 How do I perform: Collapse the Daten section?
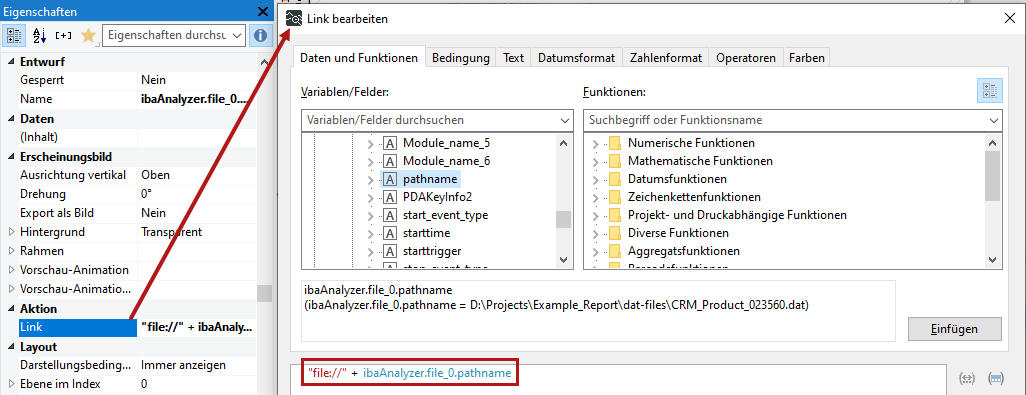(10, 119)
